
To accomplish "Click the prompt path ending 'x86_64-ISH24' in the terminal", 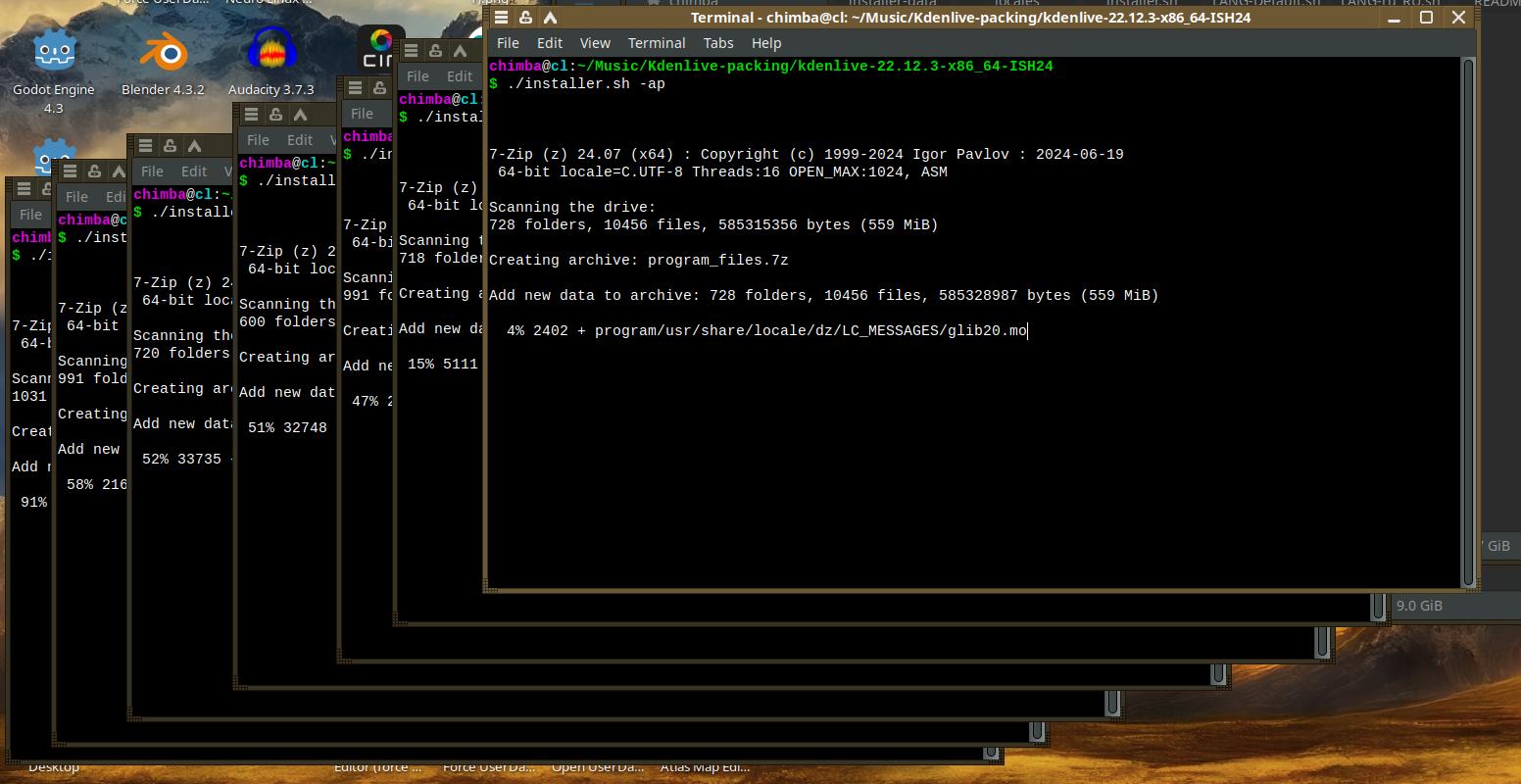I will (813, 66).
